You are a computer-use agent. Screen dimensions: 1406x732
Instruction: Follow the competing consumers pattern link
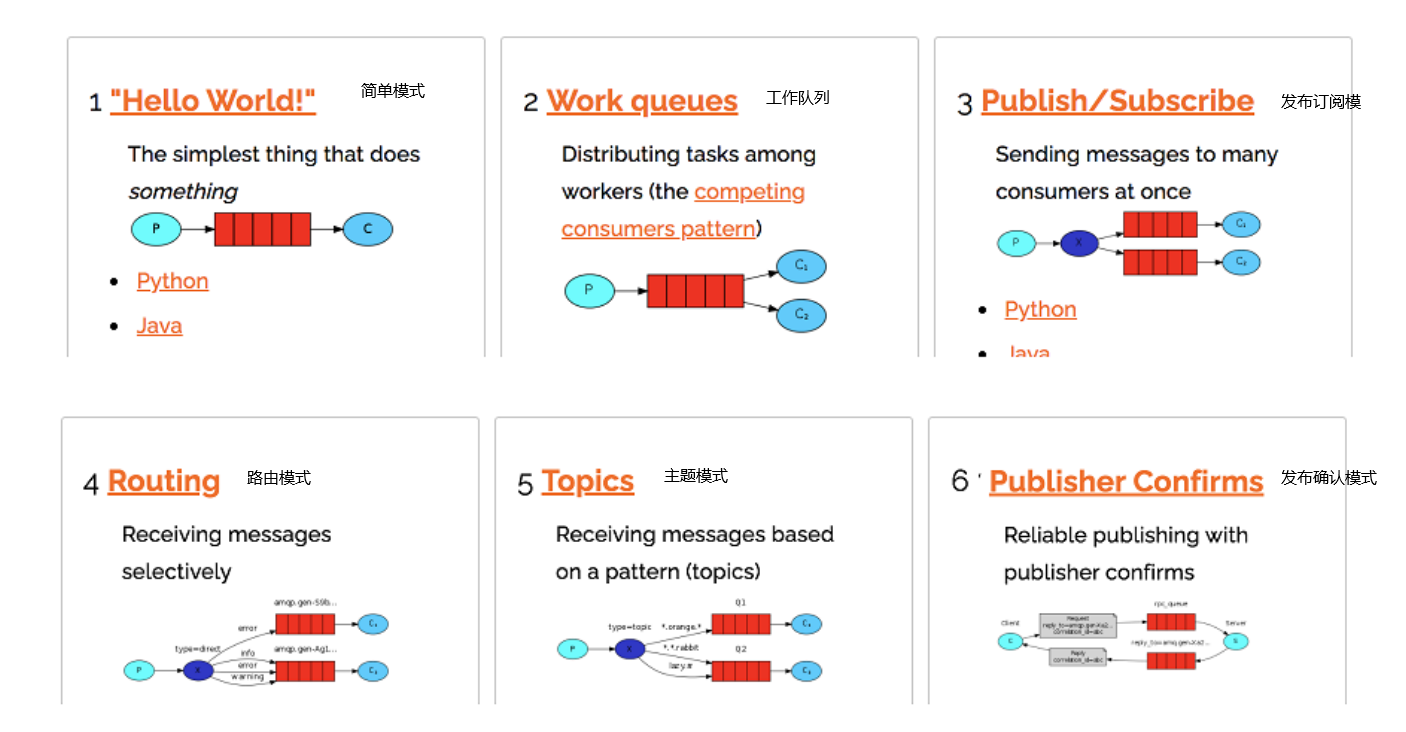(x=749, y=192)
